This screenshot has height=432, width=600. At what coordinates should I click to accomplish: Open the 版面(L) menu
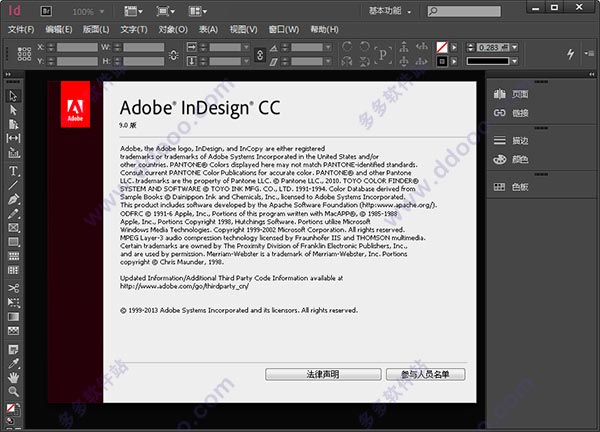(x=96, y=29)
